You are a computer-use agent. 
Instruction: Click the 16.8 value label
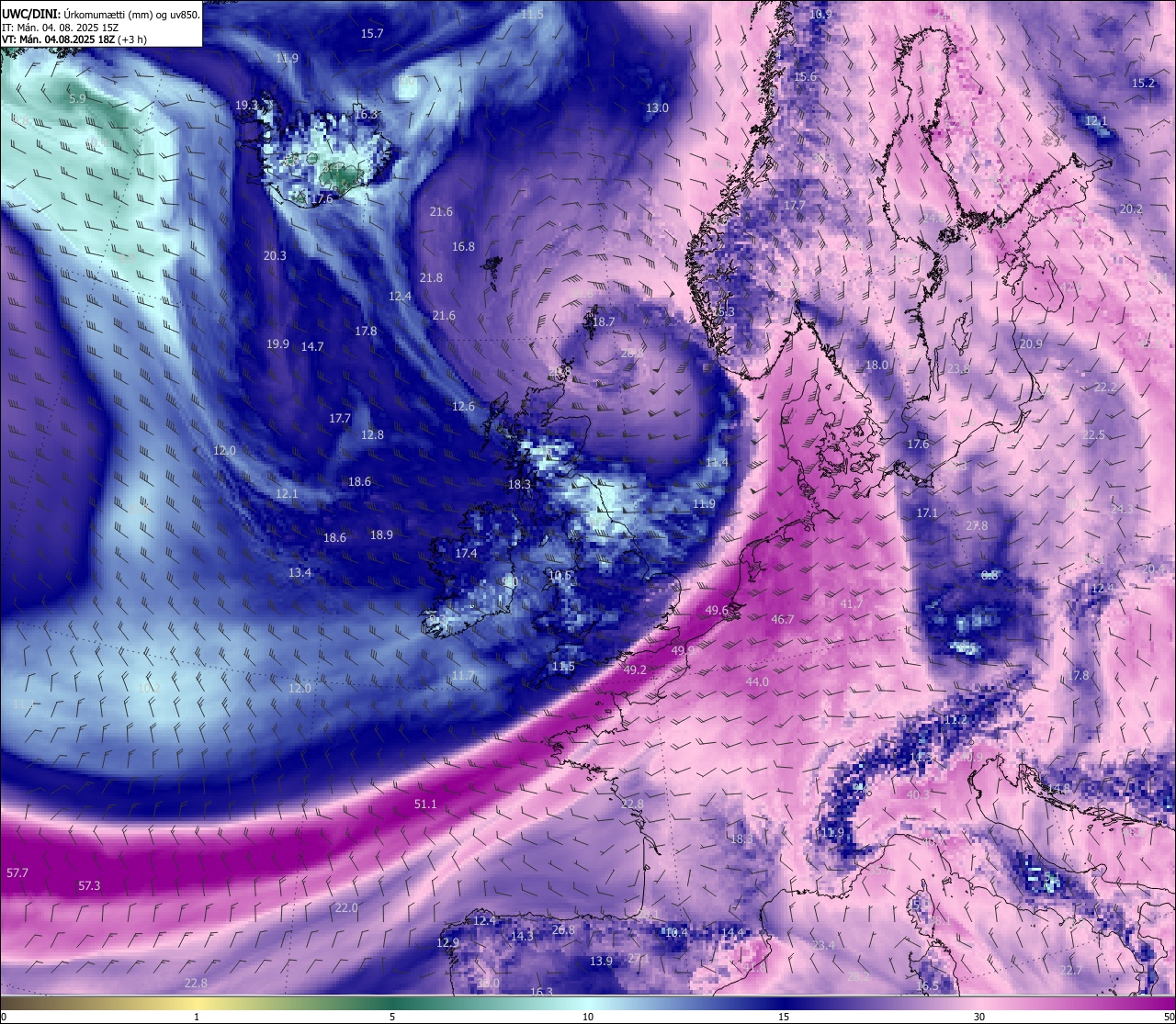(x=464, y=246)
